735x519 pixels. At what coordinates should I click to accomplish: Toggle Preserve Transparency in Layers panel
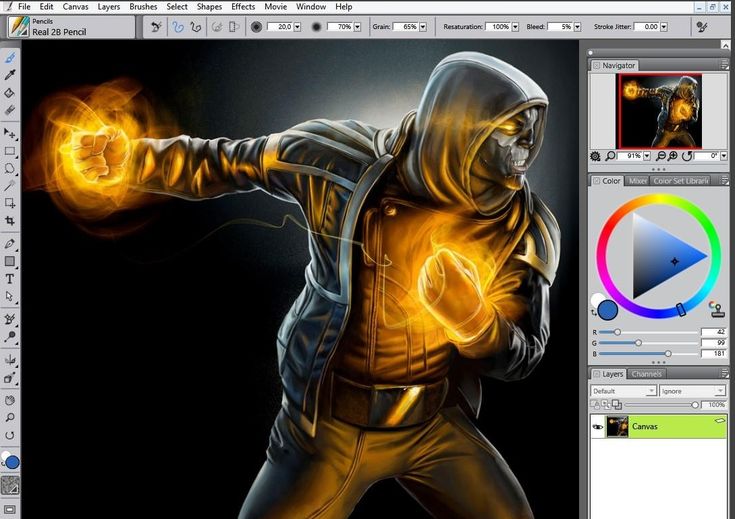click(606, 405)
